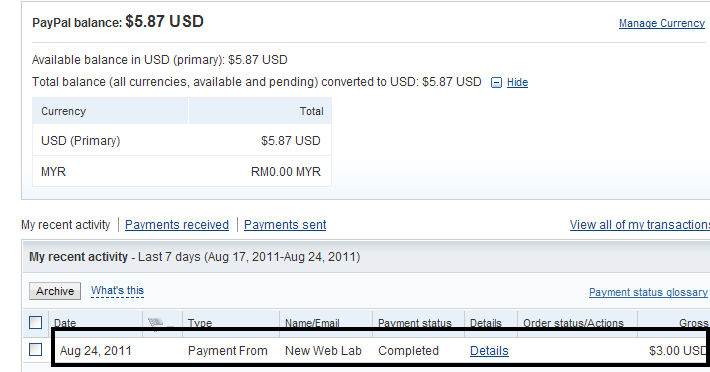This screenshot has width=710, height=372.
Task: Click the Type column header
Action: (x=200, y=323)
